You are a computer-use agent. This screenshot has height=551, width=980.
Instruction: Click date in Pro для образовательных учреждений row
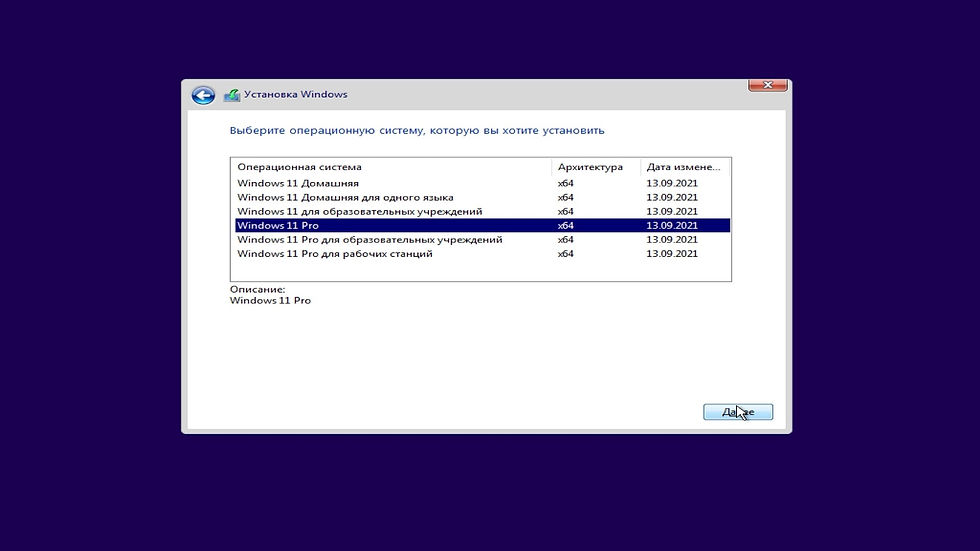coord(672,239)
